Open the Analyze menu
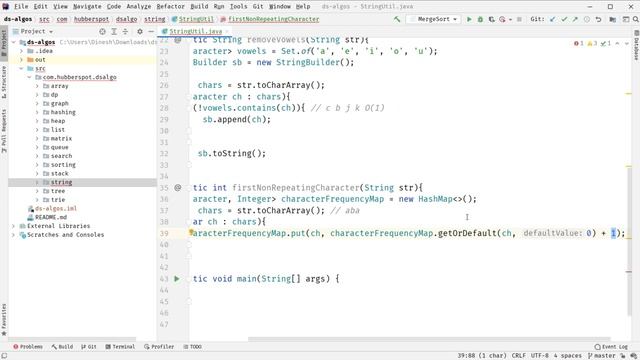 [x=138, y=7]
